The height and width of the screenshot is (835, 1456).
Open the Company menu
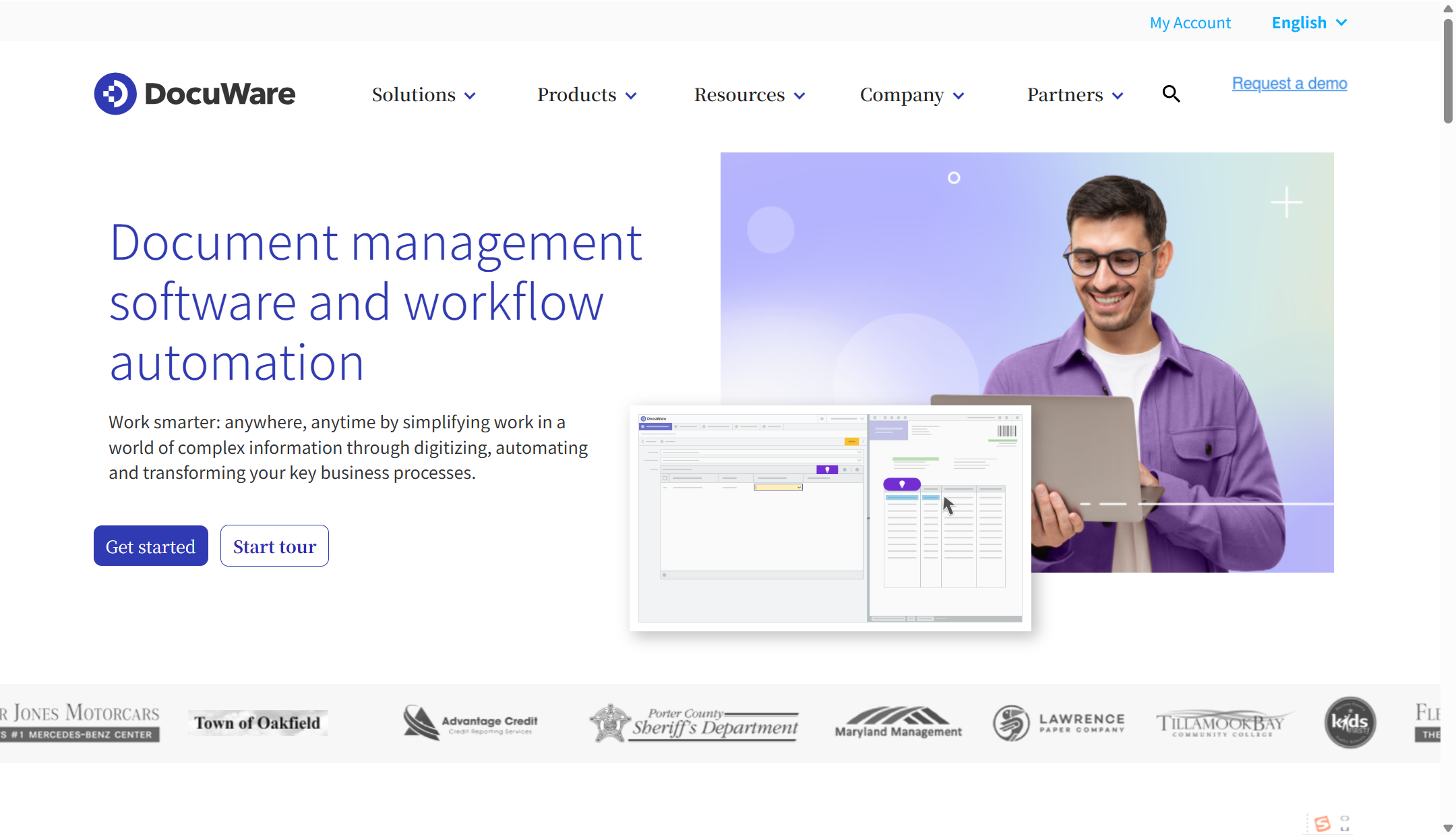click(x=912, y=95)
